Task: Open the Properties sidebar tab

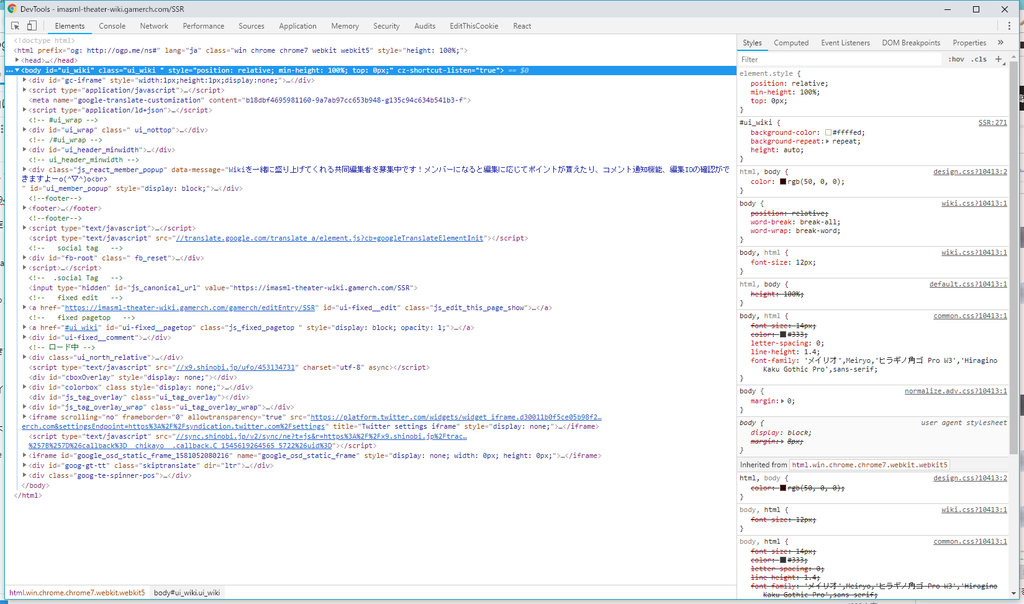Action: pyautogui.click(x=969, y=43)
